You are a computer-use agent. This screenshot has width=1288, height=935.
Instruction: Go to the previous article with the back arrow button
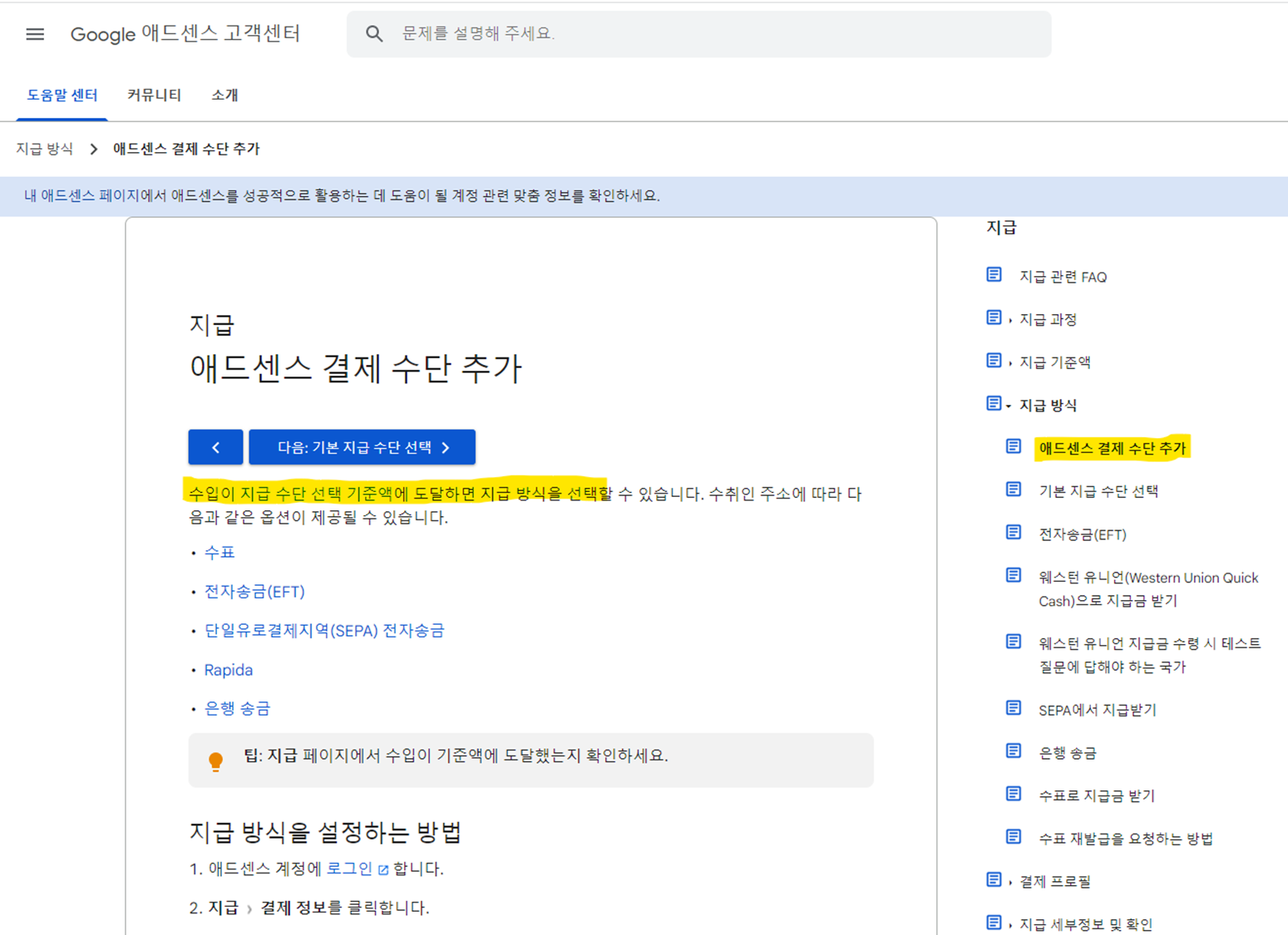pos(215,447)
